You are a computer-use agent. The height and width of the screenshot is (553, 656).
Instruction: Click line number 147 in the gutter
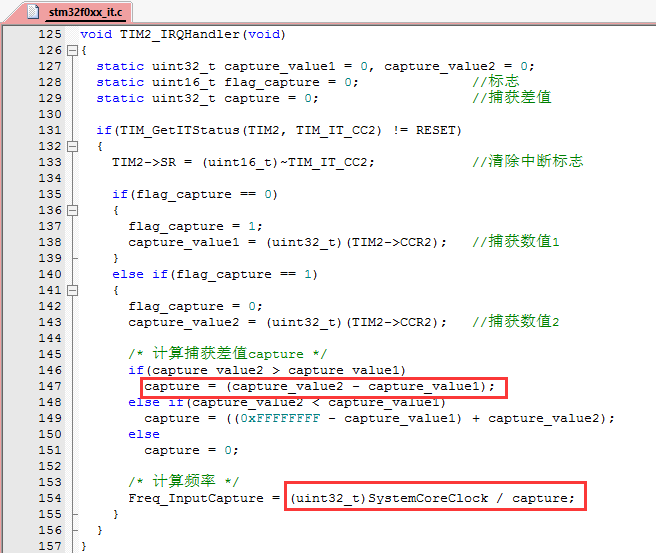click(x=50, y=386)
